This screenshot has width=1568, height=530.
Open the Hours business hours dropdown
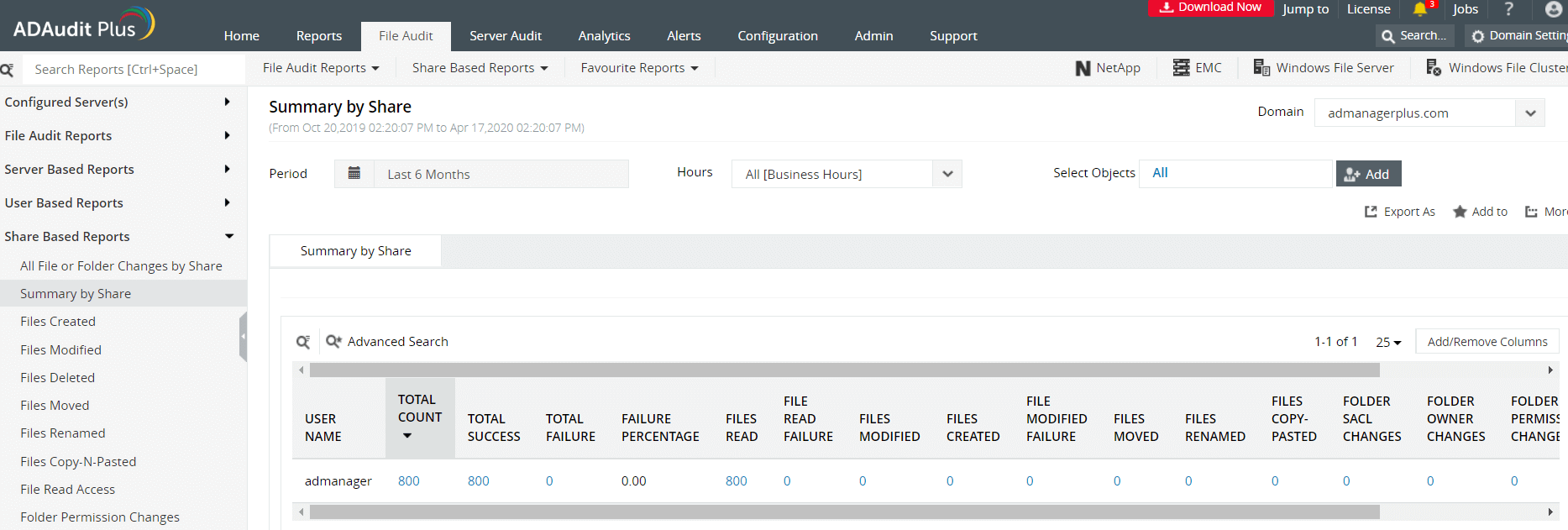pos(847,174)
